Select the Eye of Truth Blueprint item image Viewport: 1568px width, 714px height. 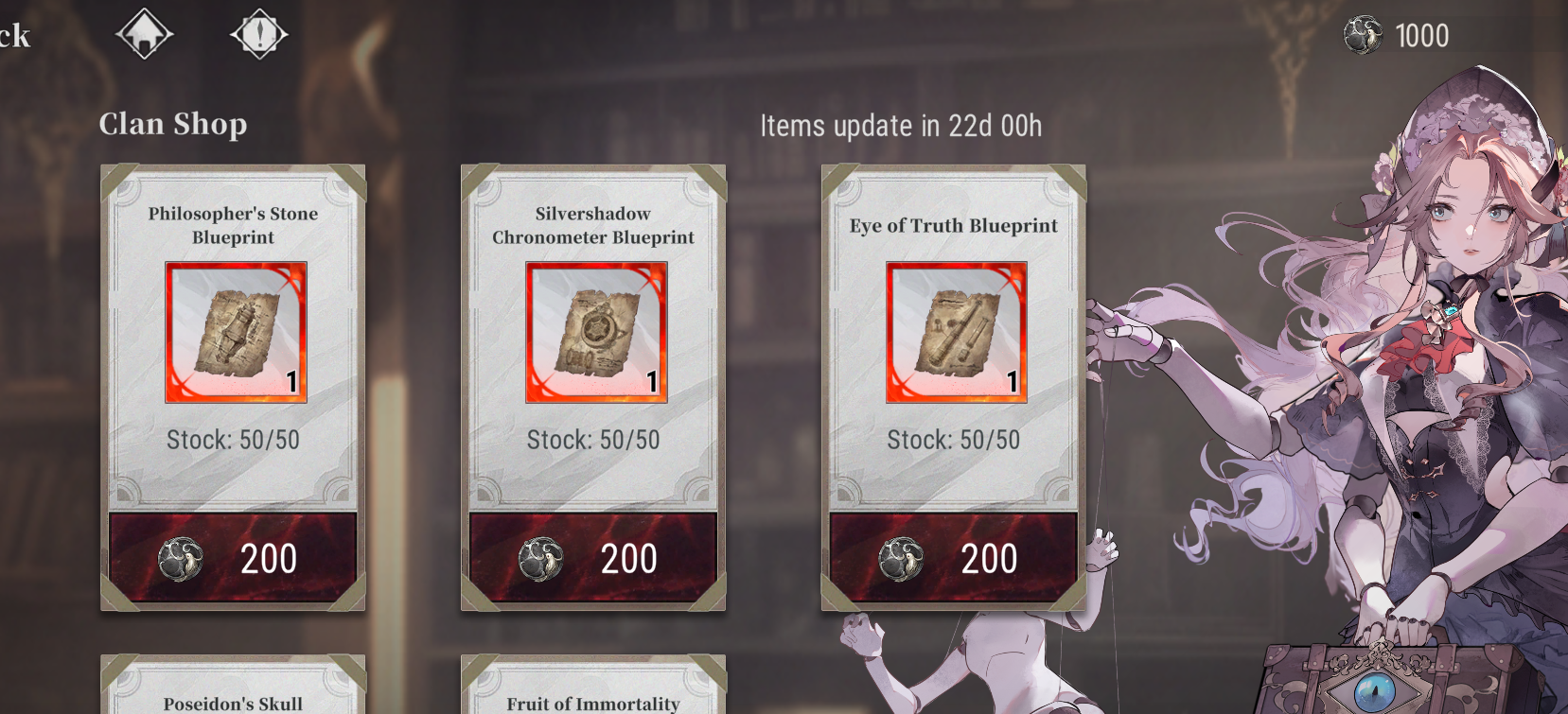click(x=957, y=332)
